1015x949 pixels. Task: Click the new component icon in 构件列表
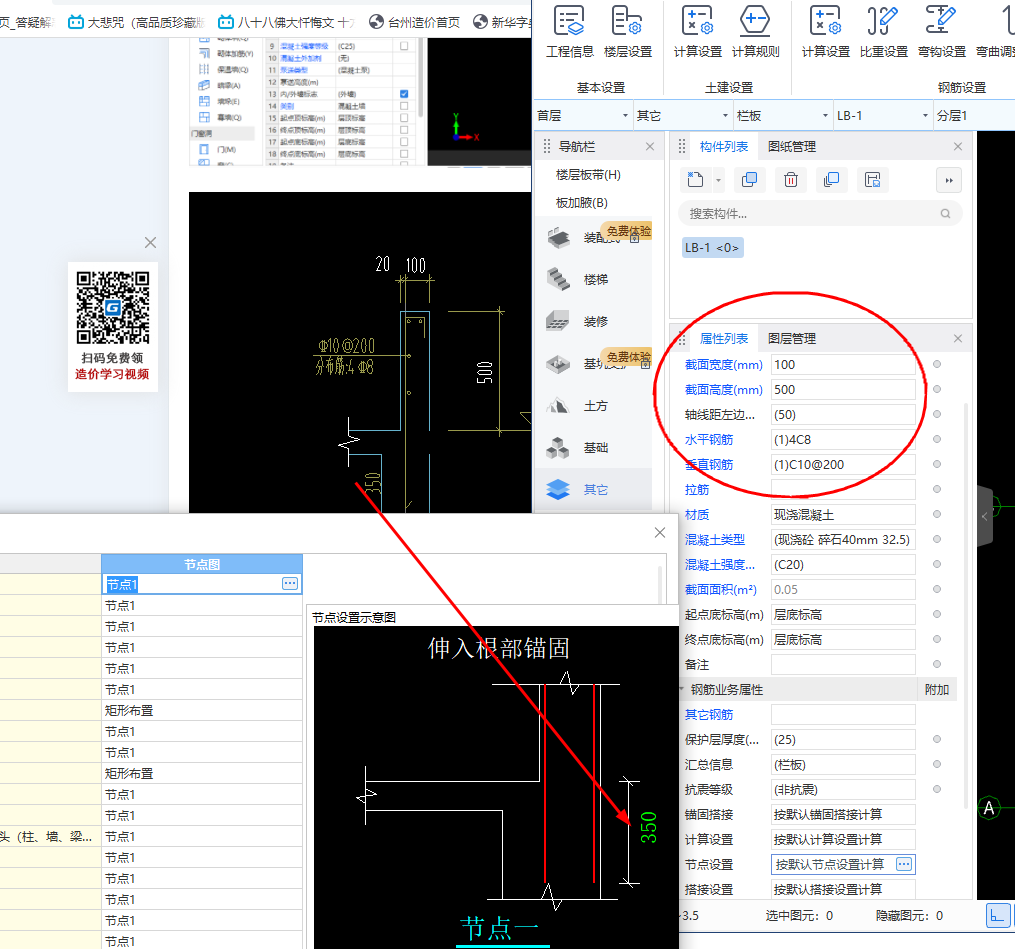coord(695,180)
